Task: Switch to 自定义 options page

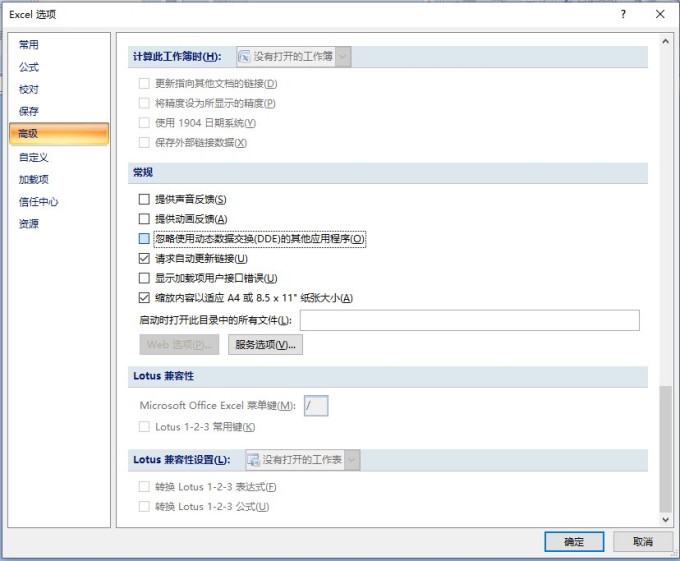Action: (33, 157)
